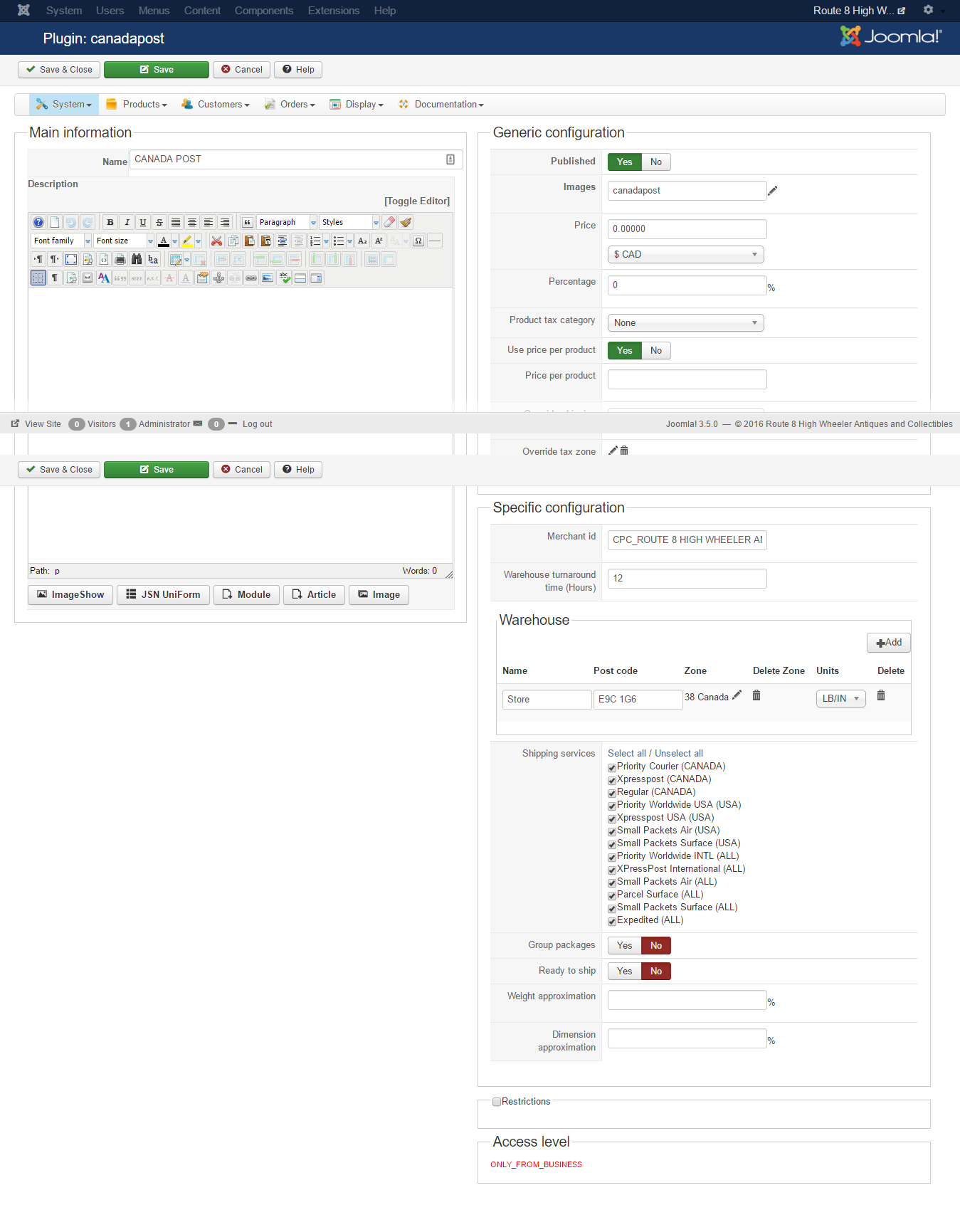Expand the Display dropdown menu
The width and height of the screenshot is (960, 1232).
coord(357,105)
